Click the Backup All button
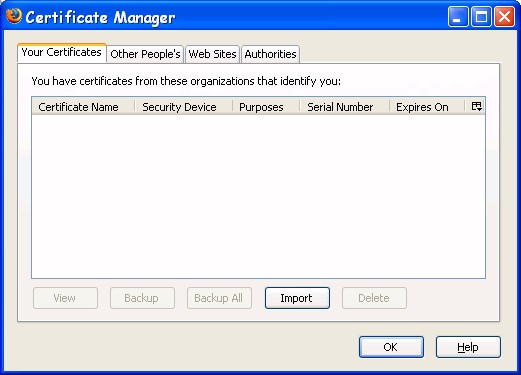Image resolution: width=521 pixels, height=375 pixels. tap(219, 298)
